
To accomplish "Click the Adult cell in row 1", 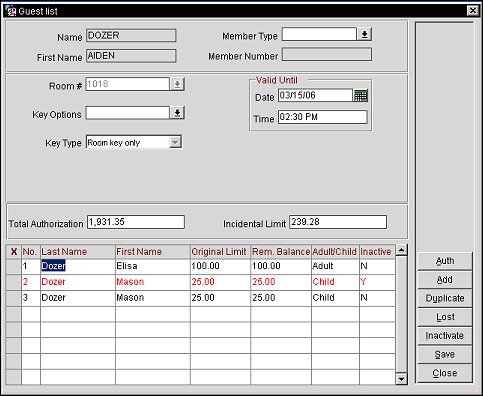I will (335, 266).
